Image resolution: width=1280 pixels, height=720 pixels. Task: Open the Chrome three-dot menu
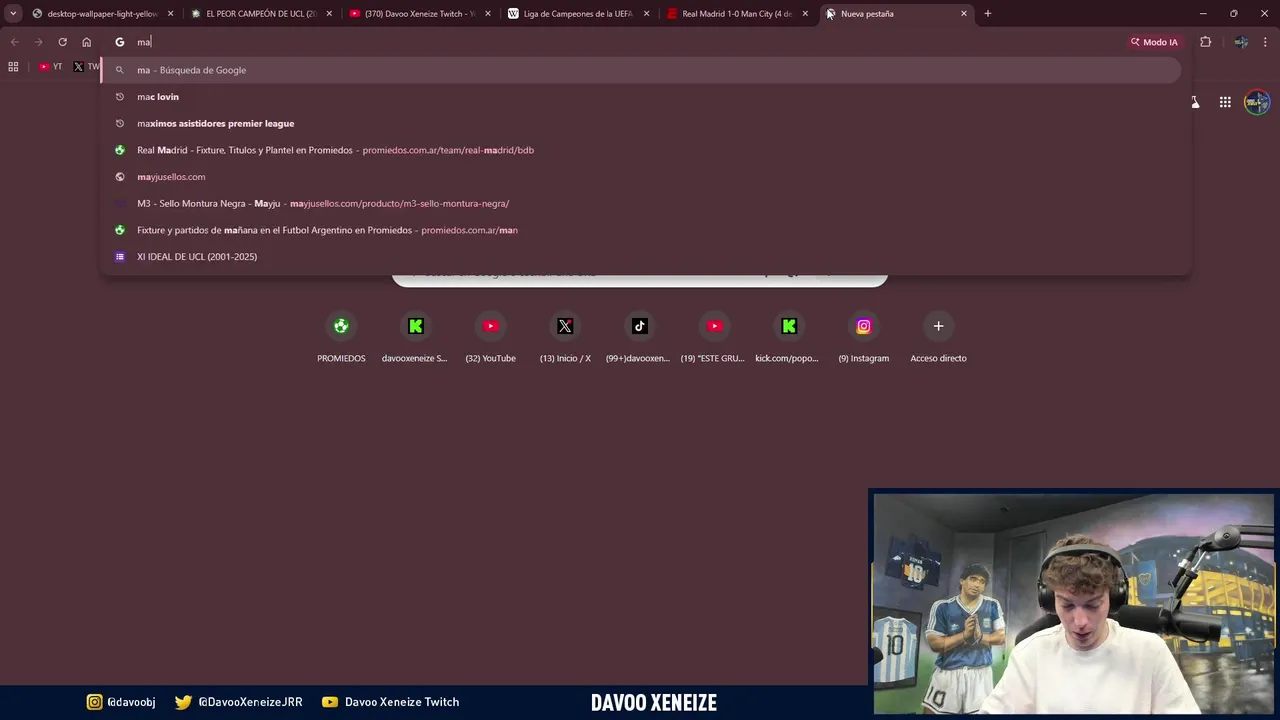1265,42
